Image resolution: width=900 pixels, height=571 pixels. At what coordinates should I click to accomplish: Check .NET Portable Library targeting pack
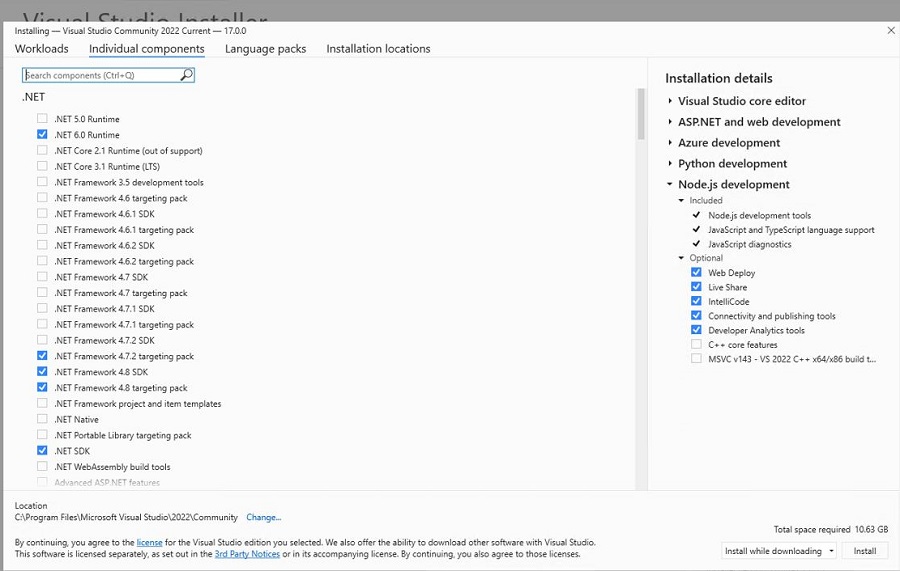[x=42, y=434]
